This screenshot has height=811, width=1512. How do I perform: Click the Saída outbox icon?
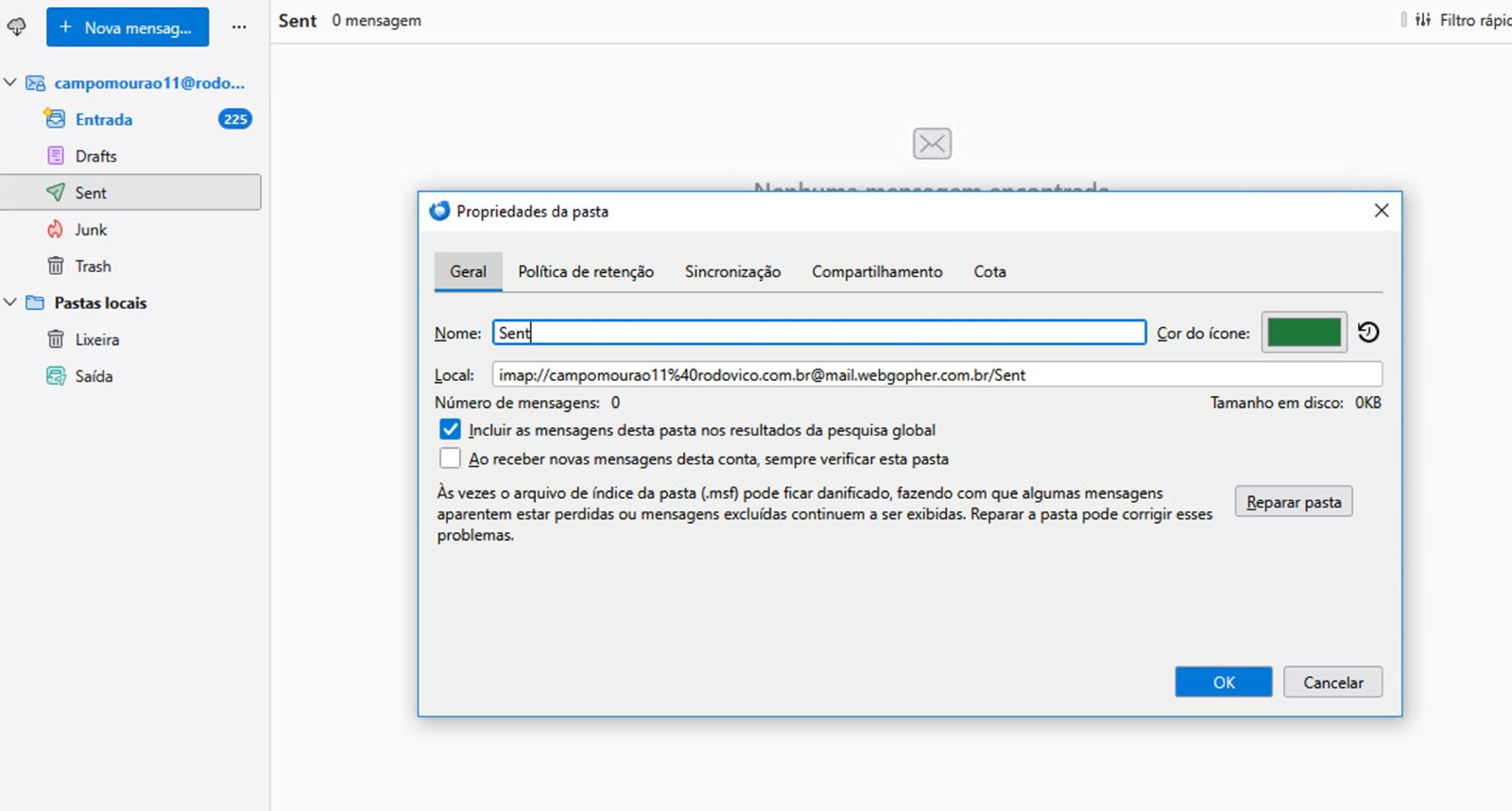(x=56, y=376)
